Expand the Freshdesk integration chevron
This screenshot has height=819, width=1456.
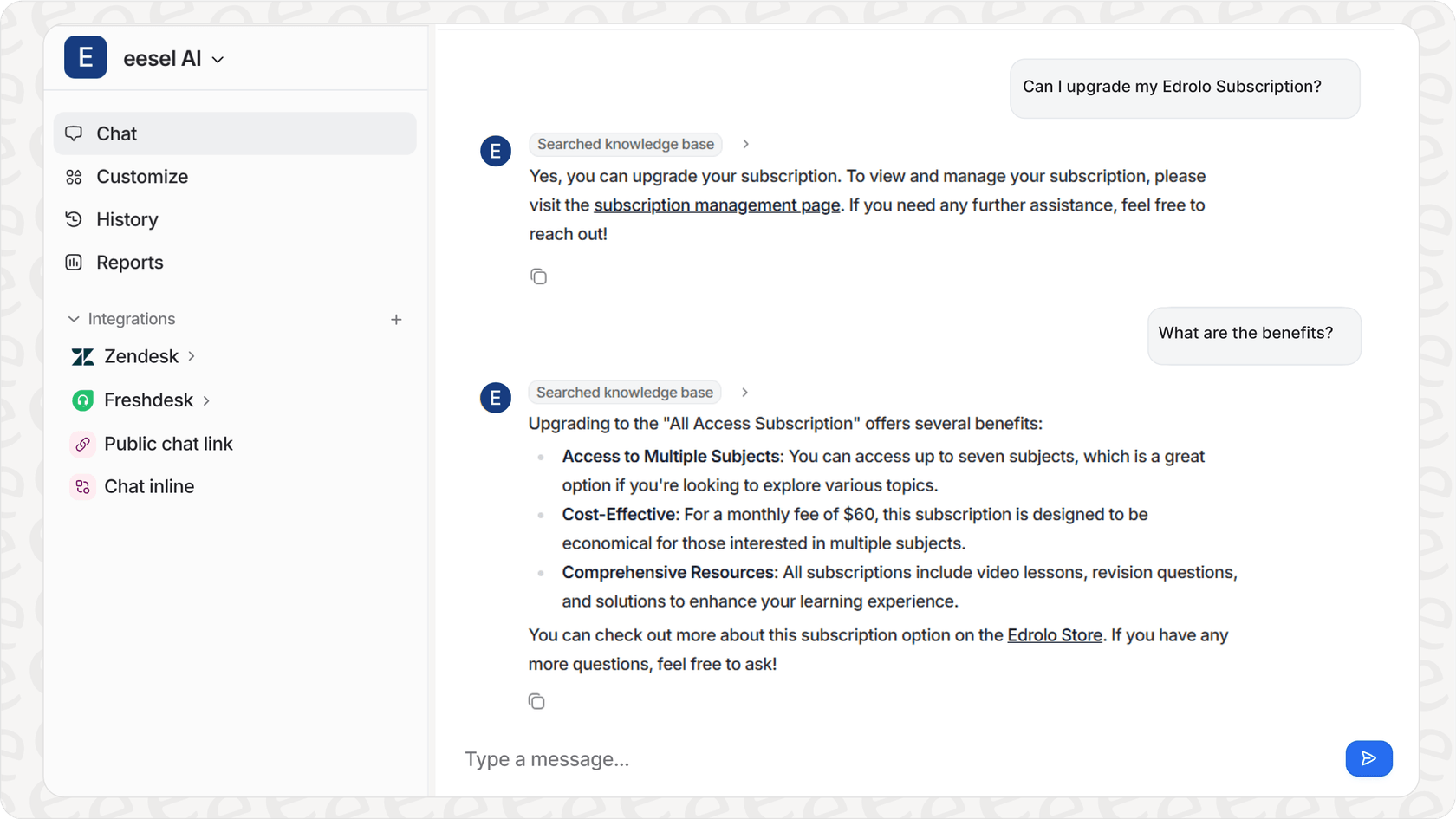(207, 400)
